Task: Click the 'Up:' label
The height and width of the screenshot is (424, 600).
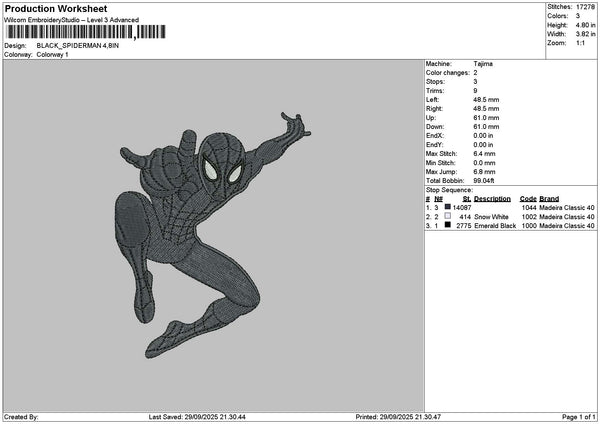Action: (x=431, y=118)
